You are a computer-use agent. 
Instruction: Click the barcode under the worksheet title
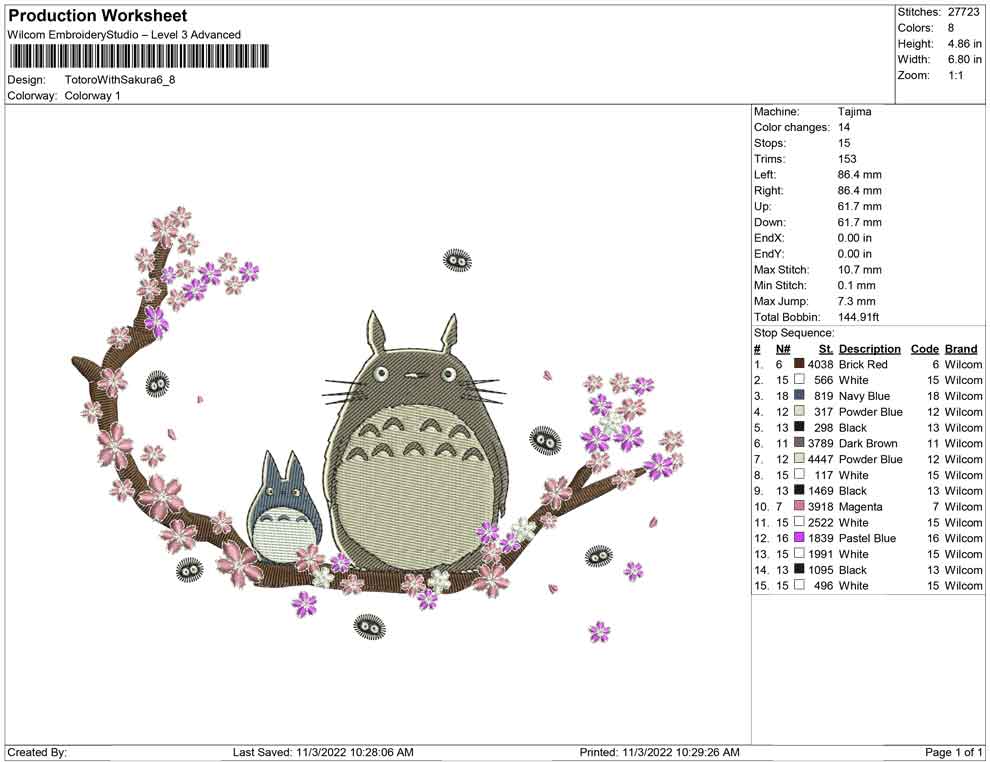139,56
